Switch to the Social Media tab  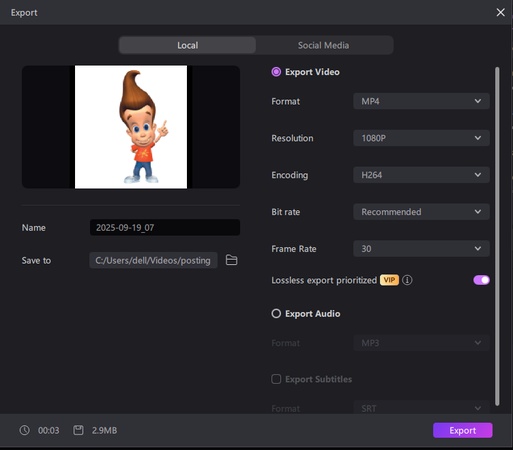[x=324, y=45]
